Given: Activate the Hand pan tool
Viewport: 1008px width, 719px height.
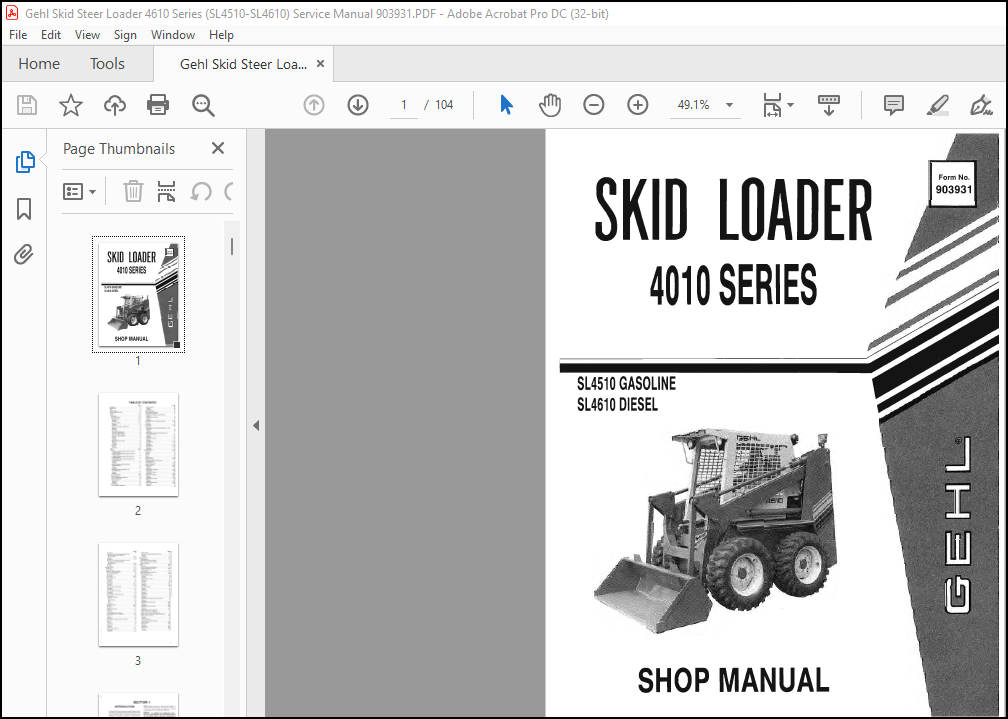Looking at the screenshot, I should coord(550,105).
